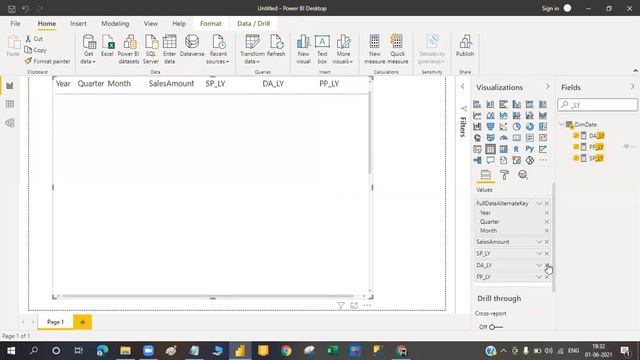640x360 pixels.
Task: Click the Save icon in title bar
Action: pos(11,8)
